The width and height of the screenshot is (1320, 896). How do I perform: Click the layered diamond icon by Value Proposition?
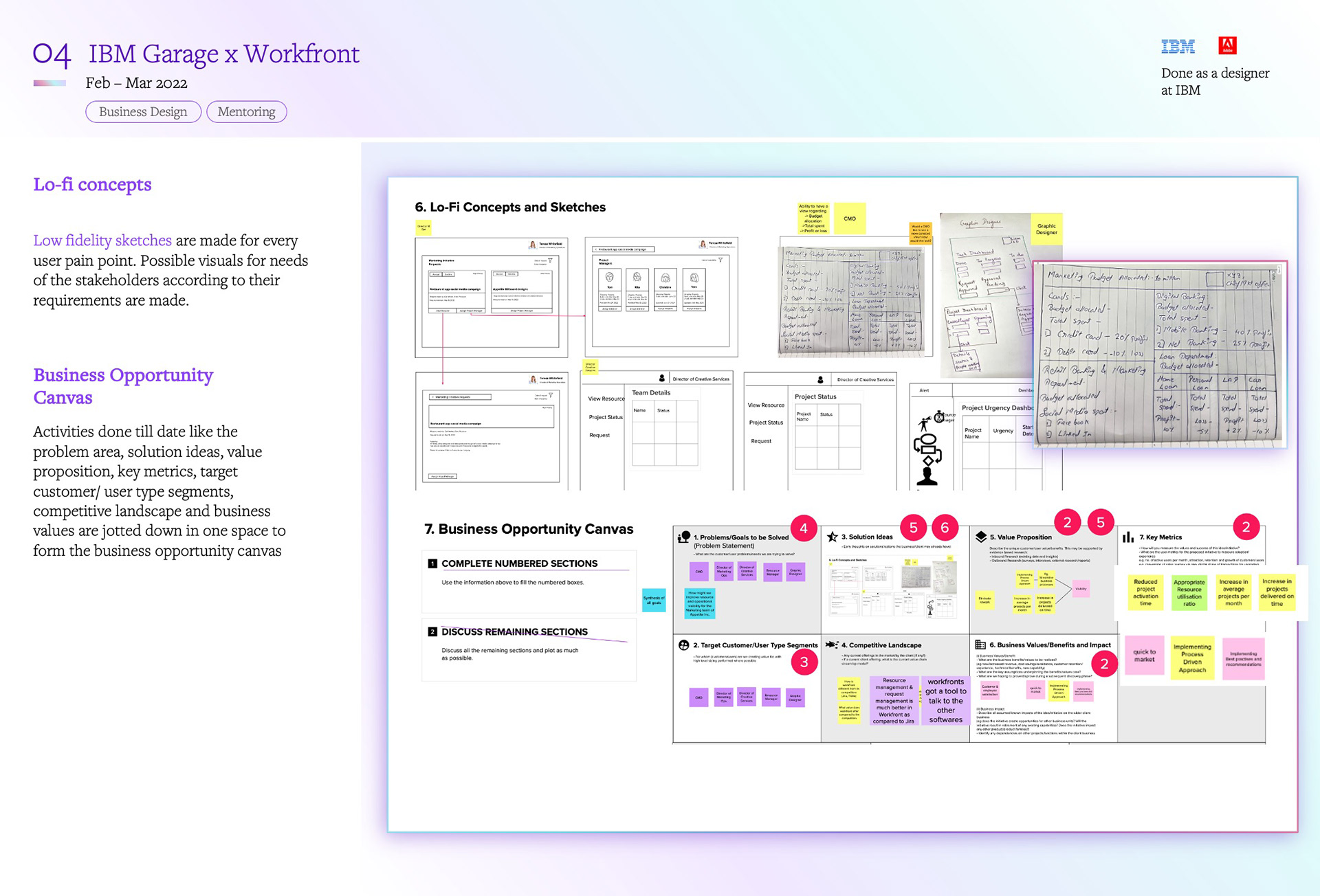[x=981, y=537]
